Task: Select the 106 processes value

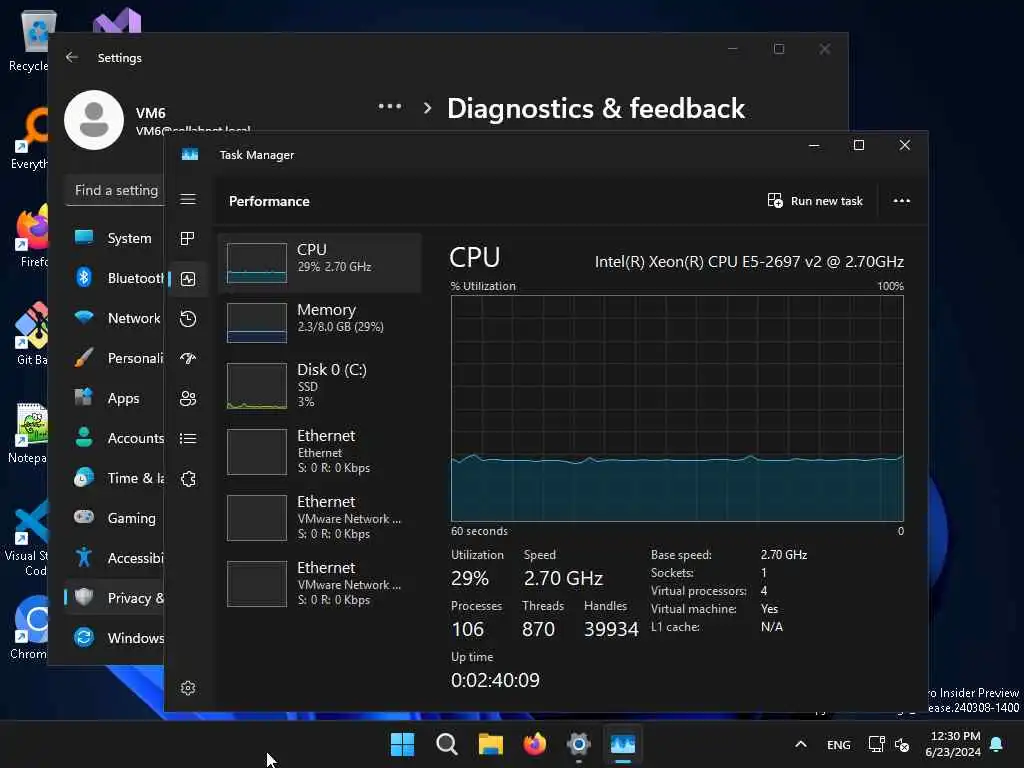Action: coord(468,629)
